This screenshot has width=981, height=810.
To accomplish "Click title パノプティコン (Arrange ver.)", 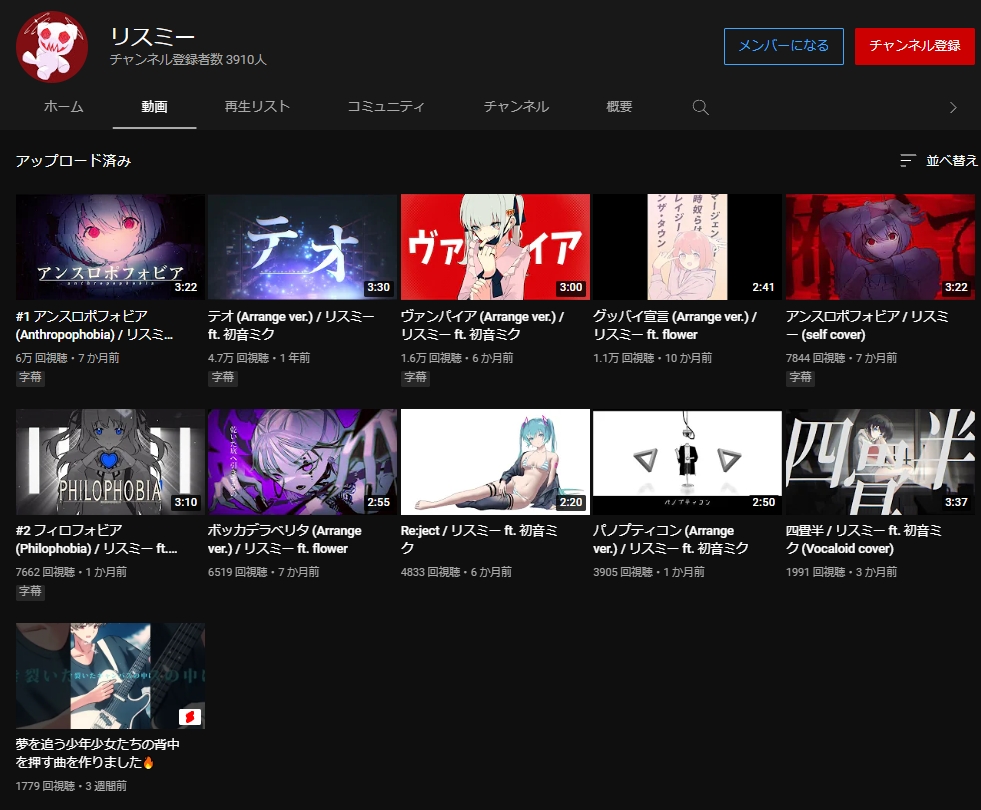I will point(671,539).
